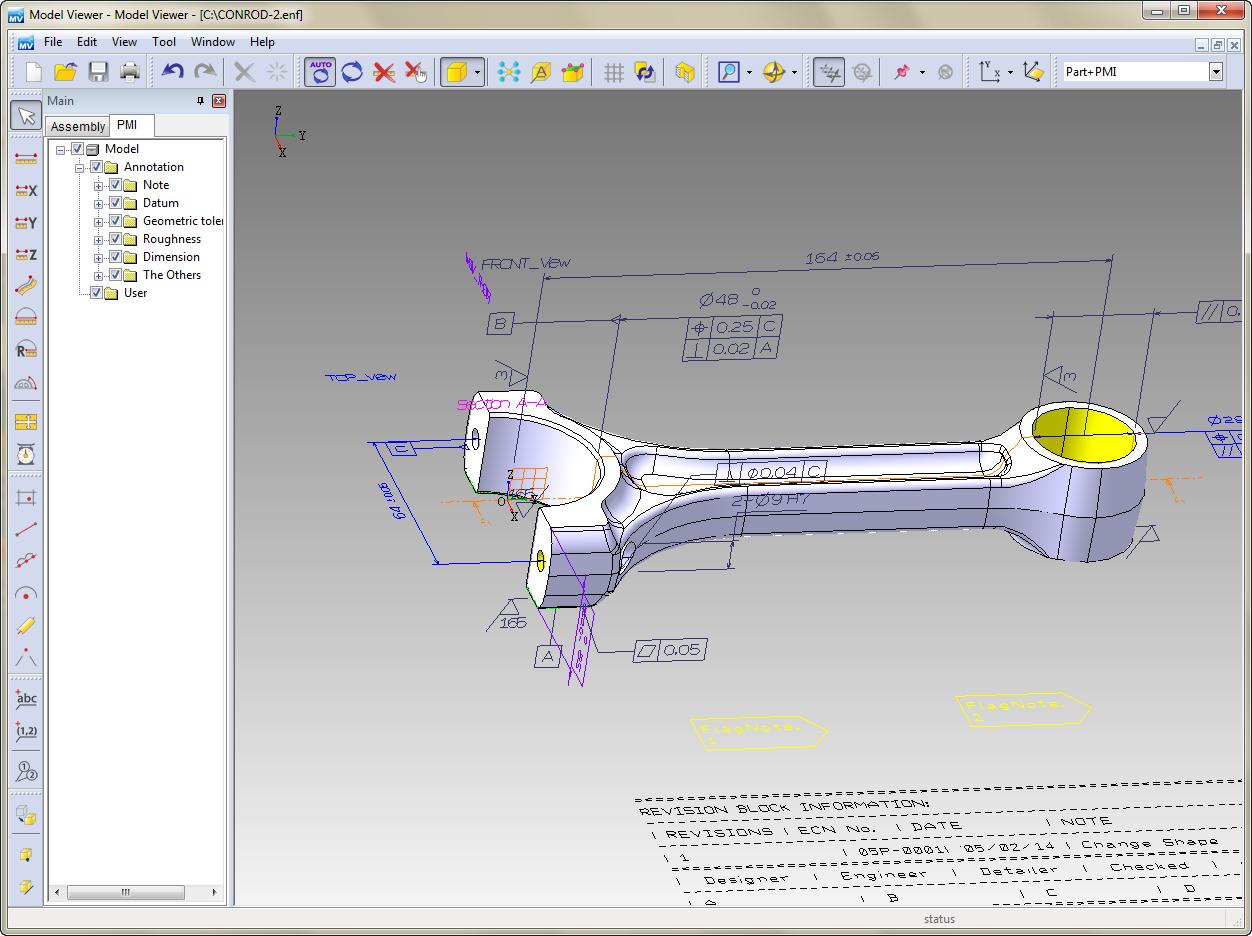1252x936 pixels.
Task: Switch to the Assembly tab
Action: tap(76, 126)
